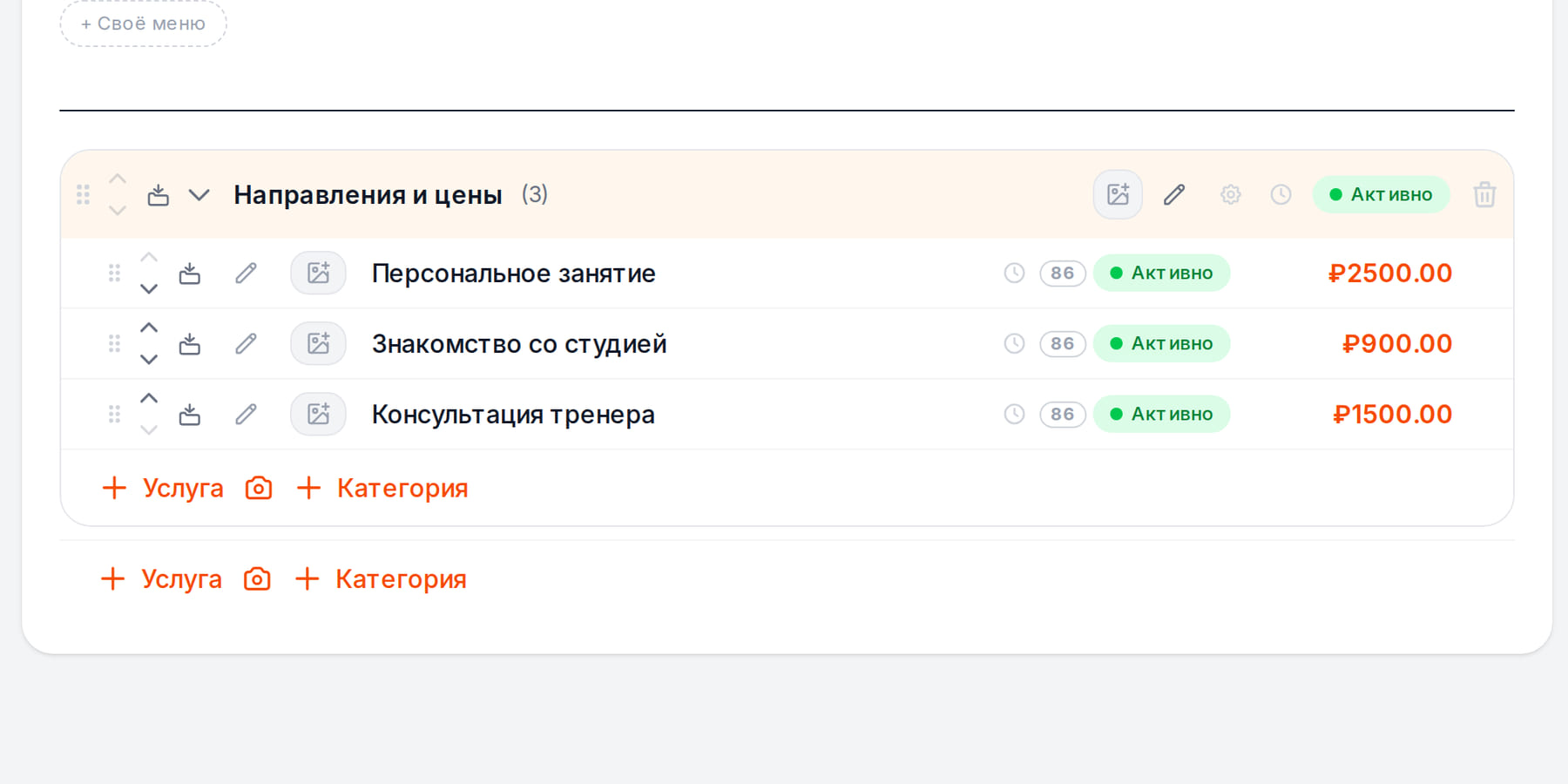The image size is (1568, 784).
Task: Click the import icon for 'Персональное занятие'
Action: coord(189,274)
